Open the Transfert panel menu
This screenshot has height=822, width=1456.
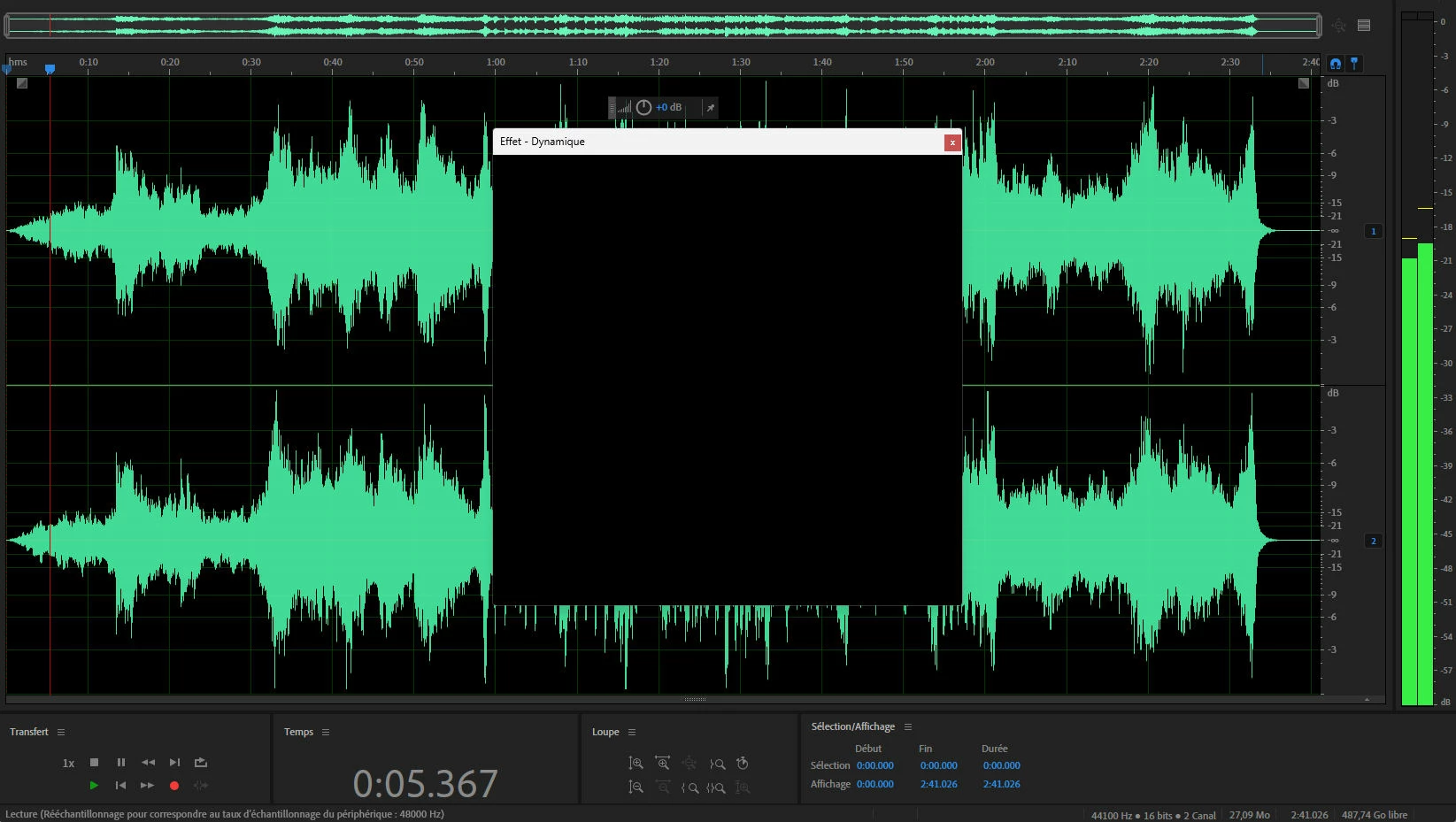[61, 732]
